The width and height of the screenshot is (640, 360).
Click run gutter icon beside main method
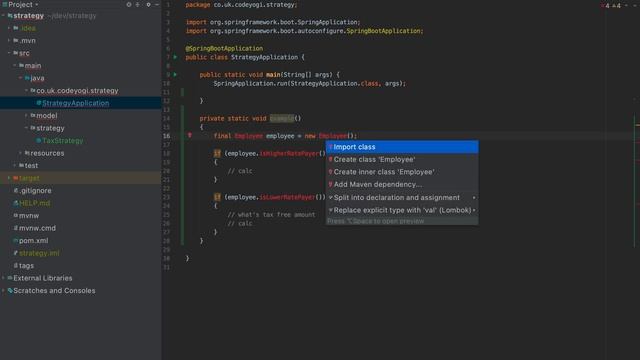[x=176, y=75]
